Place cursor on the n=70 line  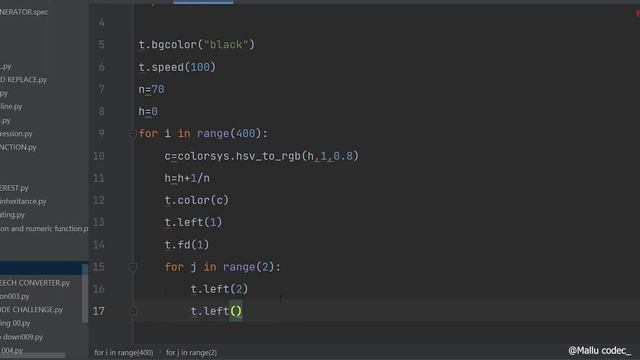tap(151, 89)
